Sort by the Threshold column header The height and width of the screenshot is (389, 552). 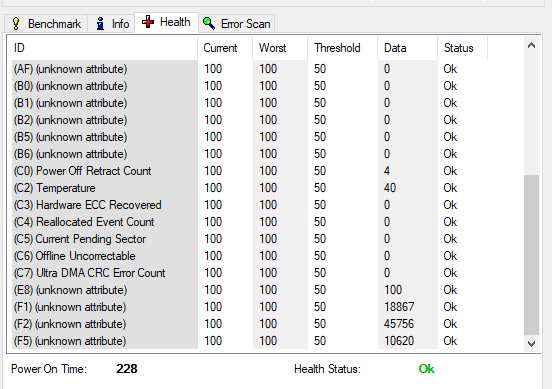coord(343,48)
